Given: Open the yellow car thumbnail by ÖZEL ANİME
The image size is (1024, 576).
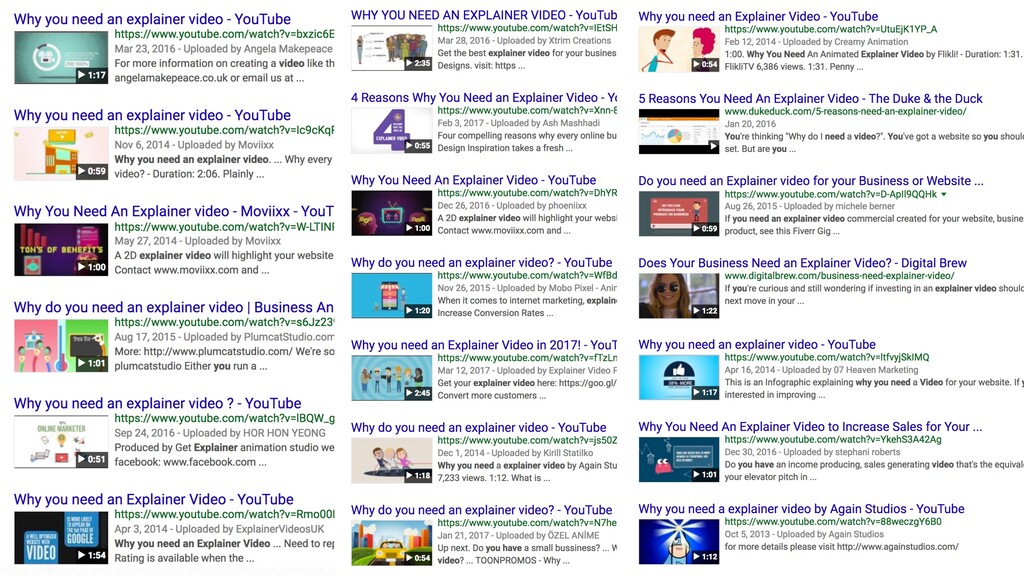Looking at the screenshot, I should (392, 543).
